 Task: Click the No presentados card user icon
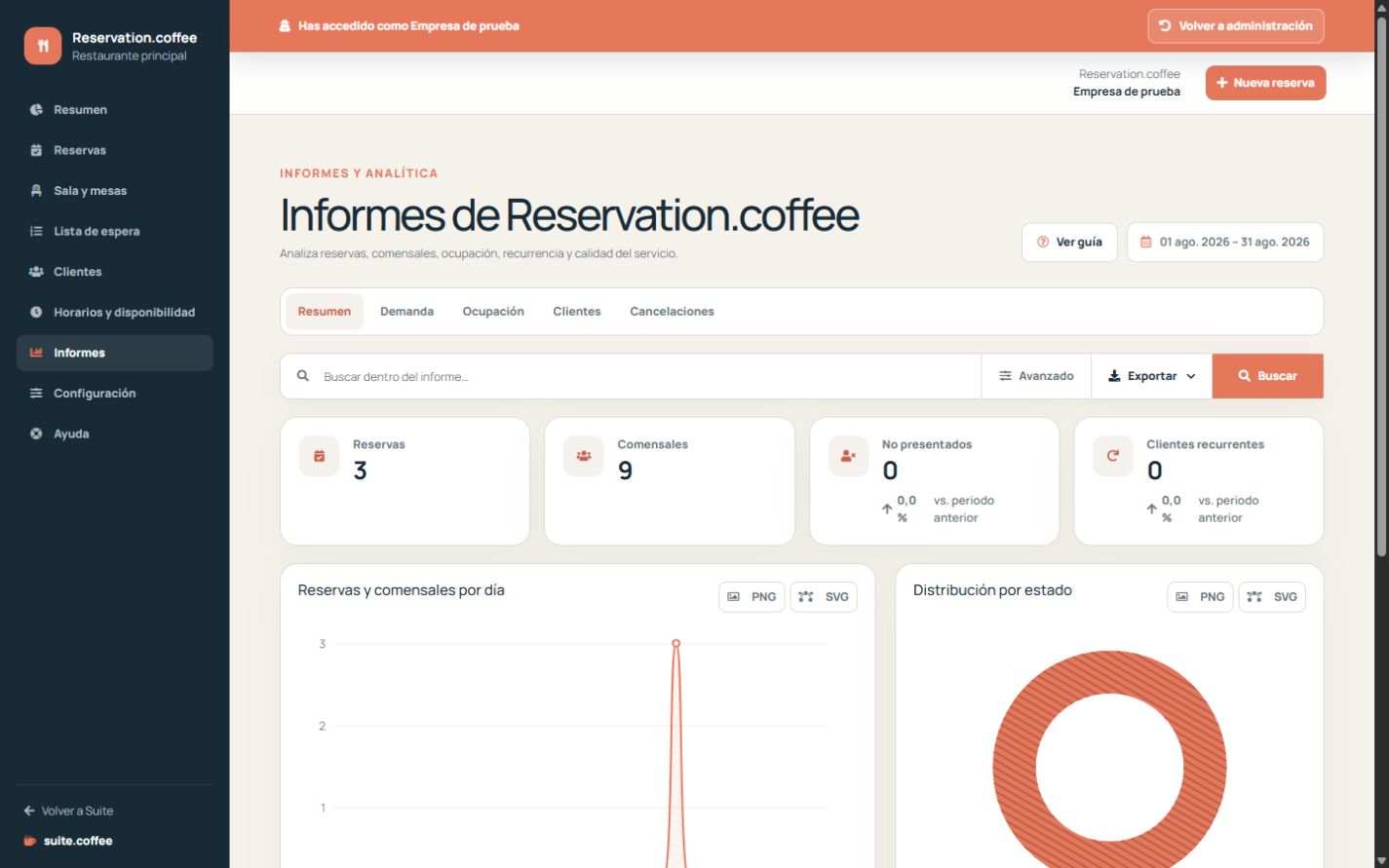[x=848, y=456]
